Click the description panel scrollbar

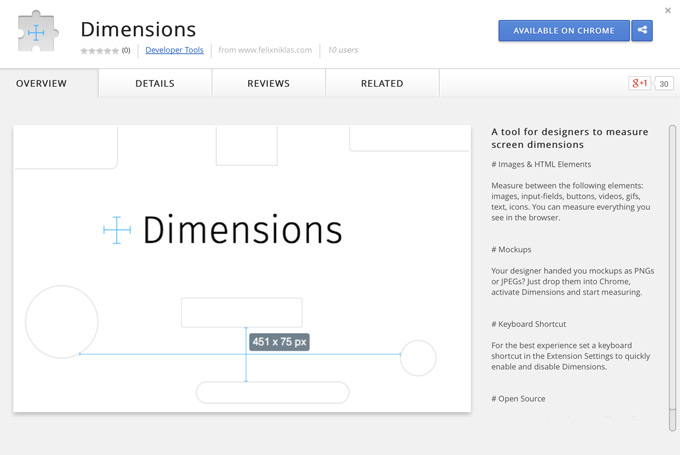pos(672,278)
